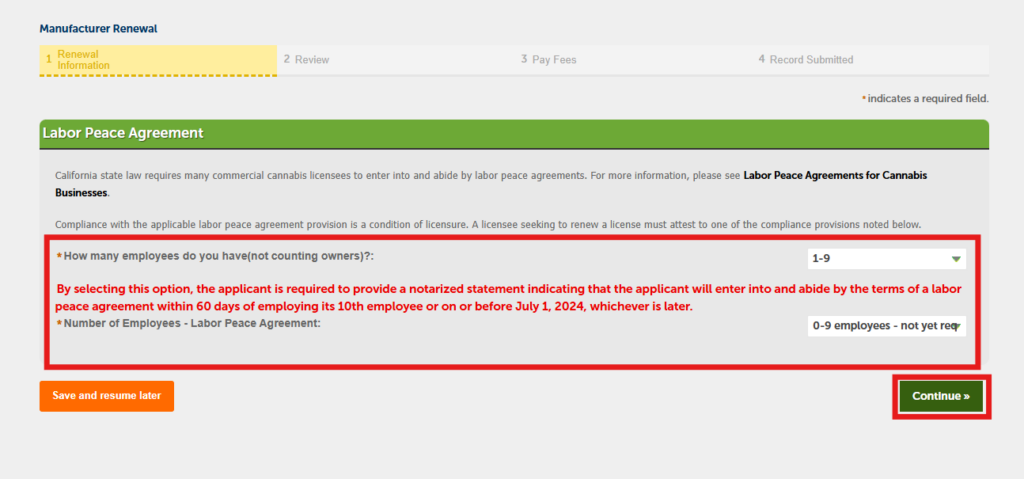Click the Save and resume later button
The image size is (1024, 479).
(x=106, y=396)
